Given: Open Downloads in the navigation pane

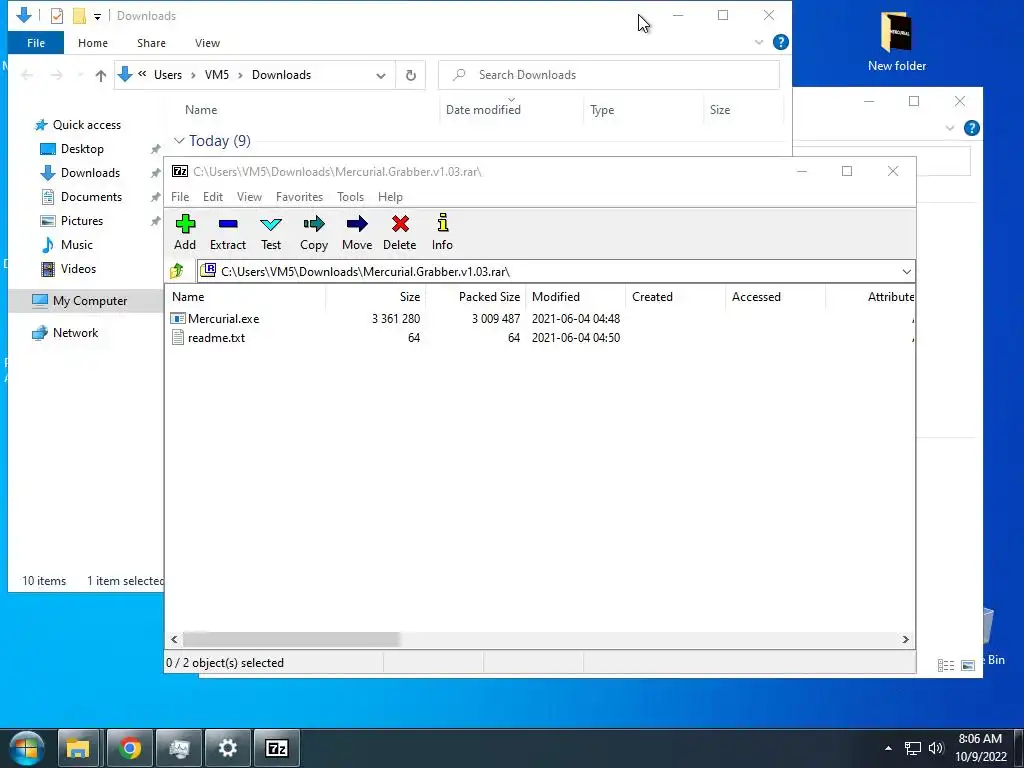Looking at the screenshot, I should (90, 173).
